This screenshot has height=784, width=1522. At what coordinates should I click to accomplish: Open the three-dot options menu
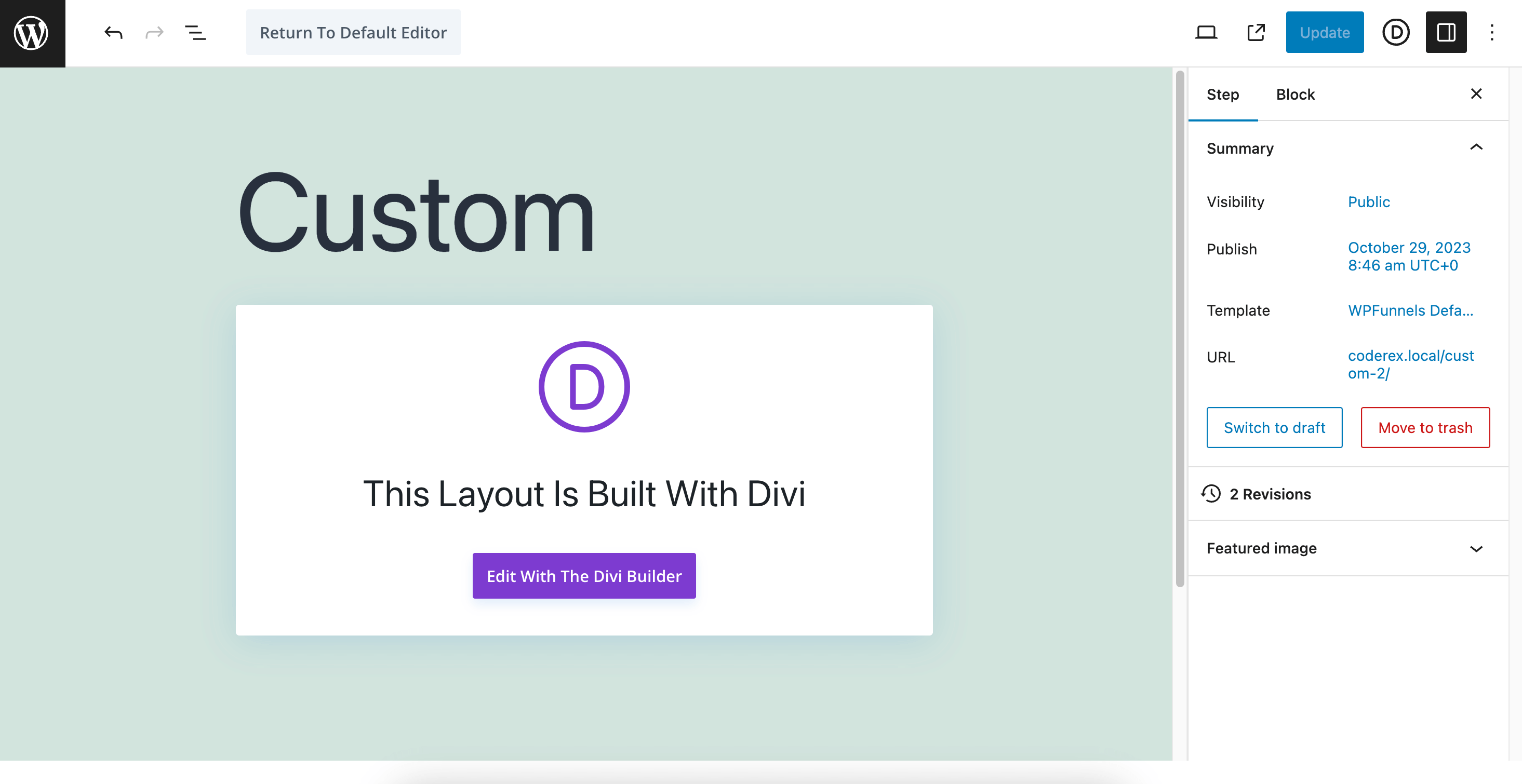pyautogui.click(x=1492, y=33)
